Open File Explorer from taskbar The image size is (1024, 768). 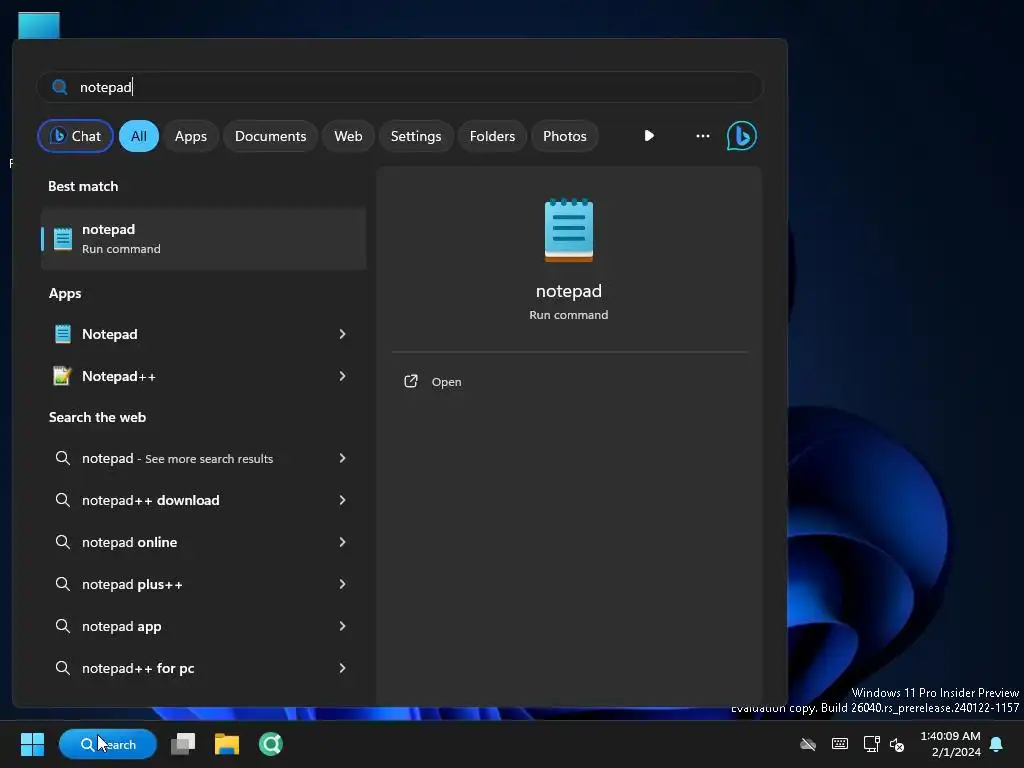click(227, 744)
